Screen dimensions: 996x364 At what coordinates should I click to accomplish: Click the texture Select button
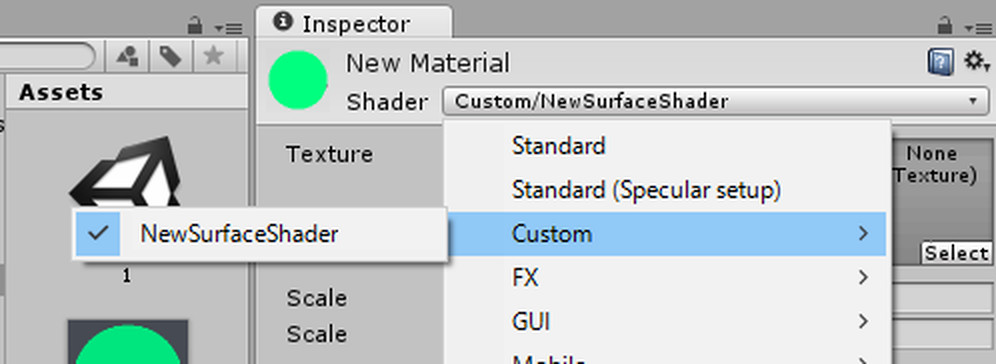pyautogui.click(x=956, y=253)
